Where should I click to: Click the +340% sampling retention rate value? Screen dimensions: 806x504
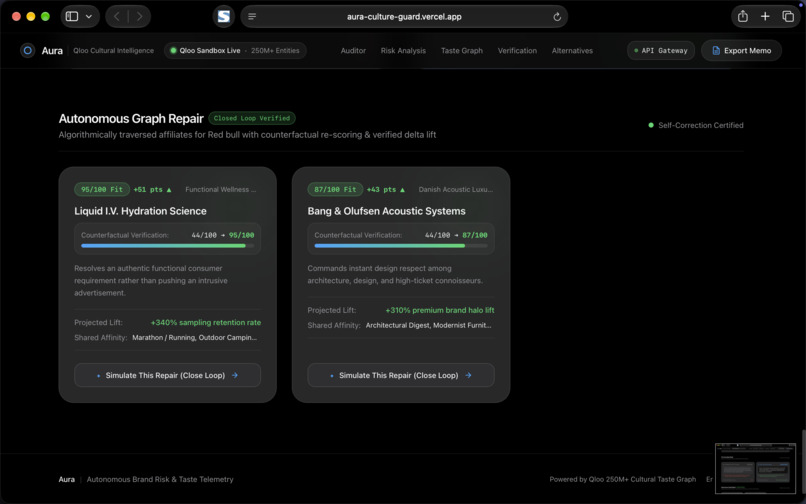206,322
